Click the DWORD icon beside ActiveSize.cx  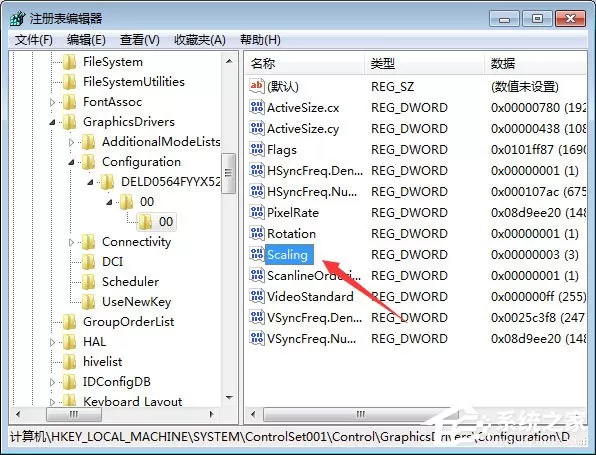(257, 108)
